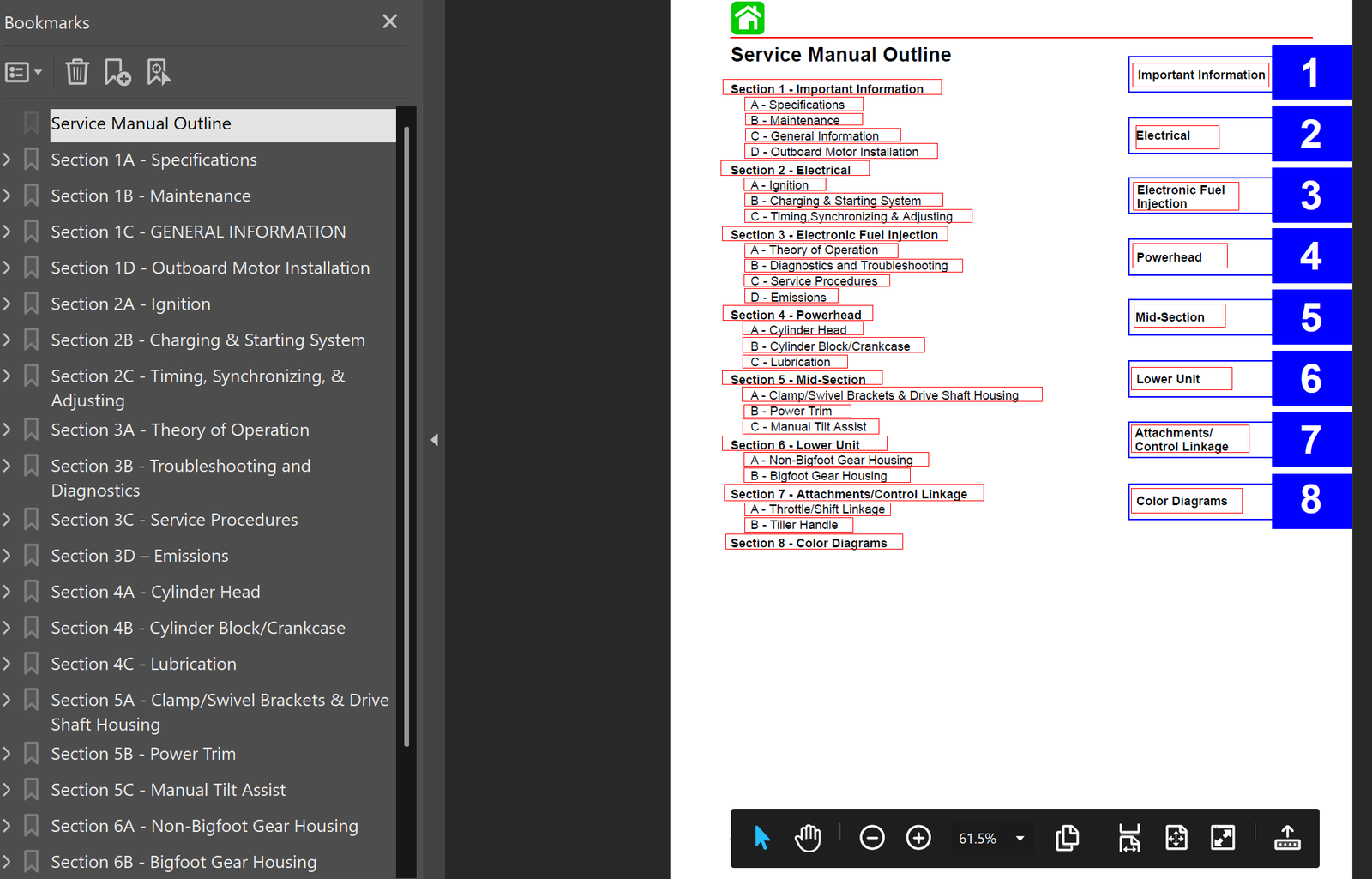This screenshot has width=1372, height=879.
Task: Click the green home icon on page
Action: pos(748,18)
